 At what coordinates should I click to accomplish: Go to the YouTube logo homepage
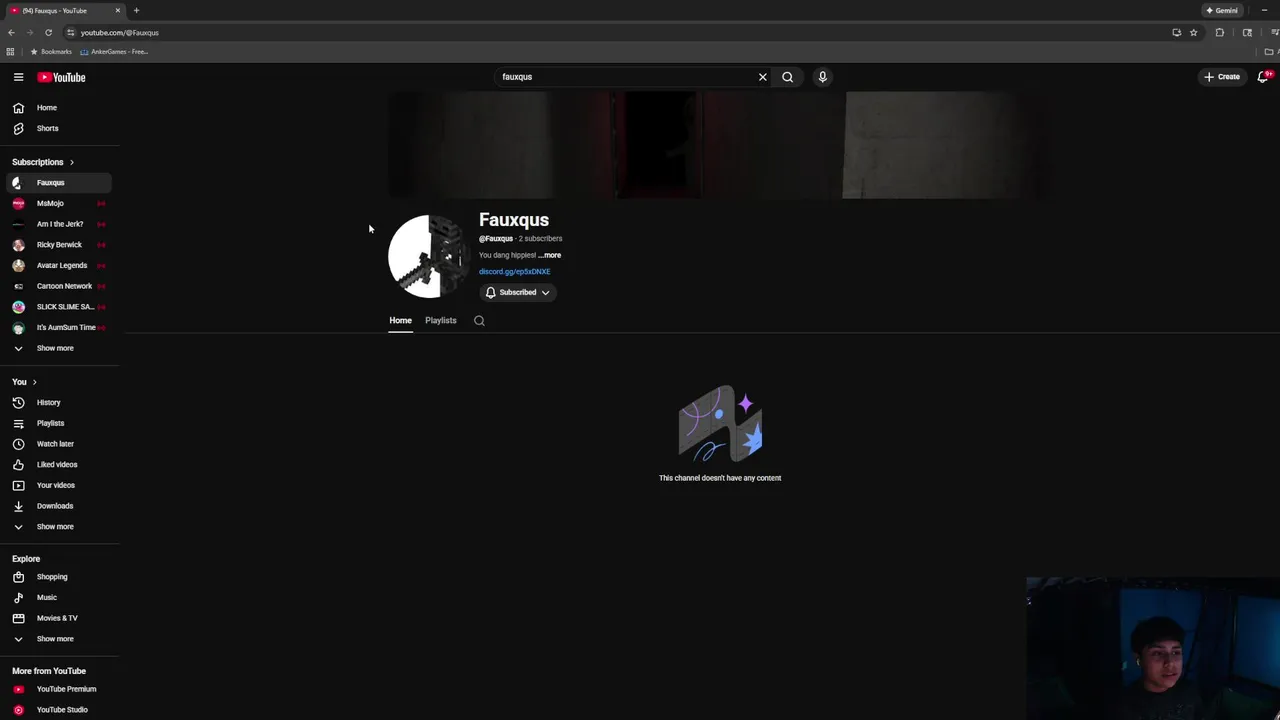(62, 77)
